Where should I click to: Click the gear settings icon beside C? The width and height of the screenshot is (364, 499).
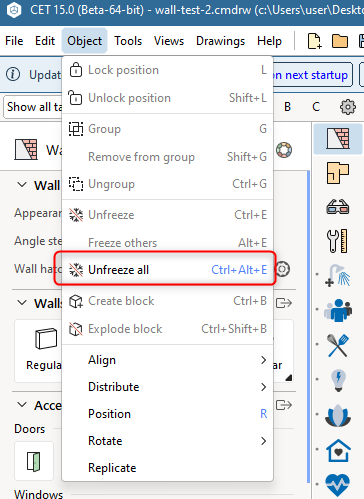pos(348,107)
